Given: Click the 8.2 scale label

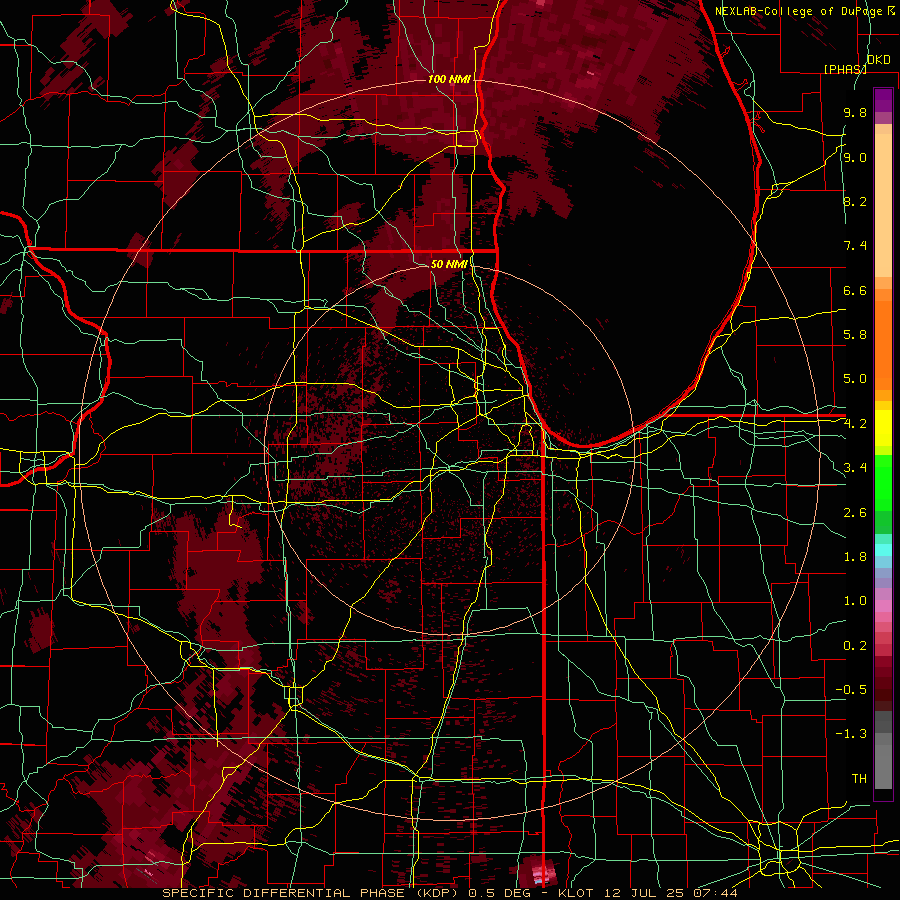Looking at the screenshot, I should pyautogui.click(x=855, y=201).
